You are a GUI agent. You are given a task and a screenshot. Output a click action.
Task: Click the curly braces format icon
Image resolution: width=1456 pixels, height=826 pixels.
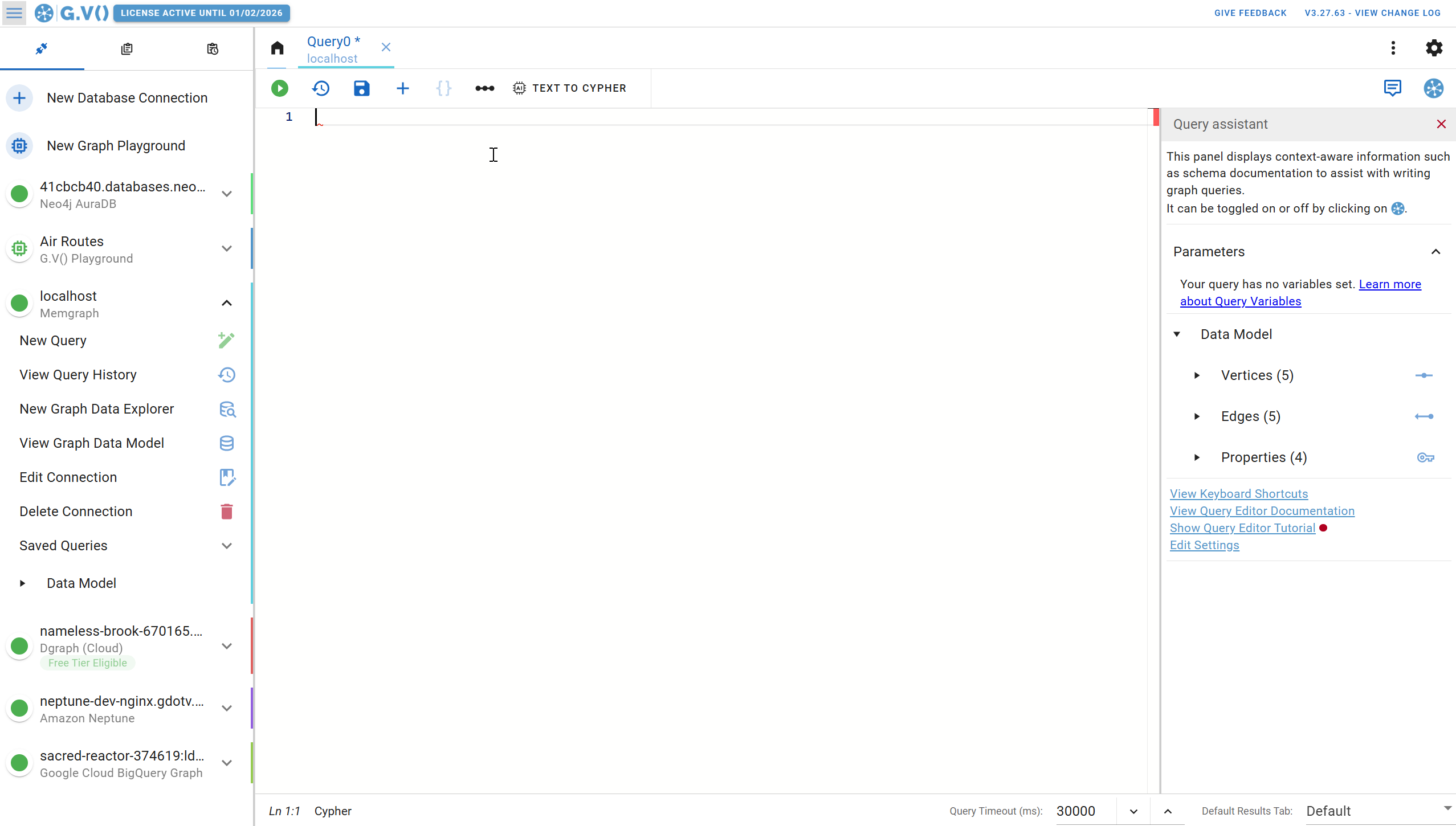click(x=443, y=88)
